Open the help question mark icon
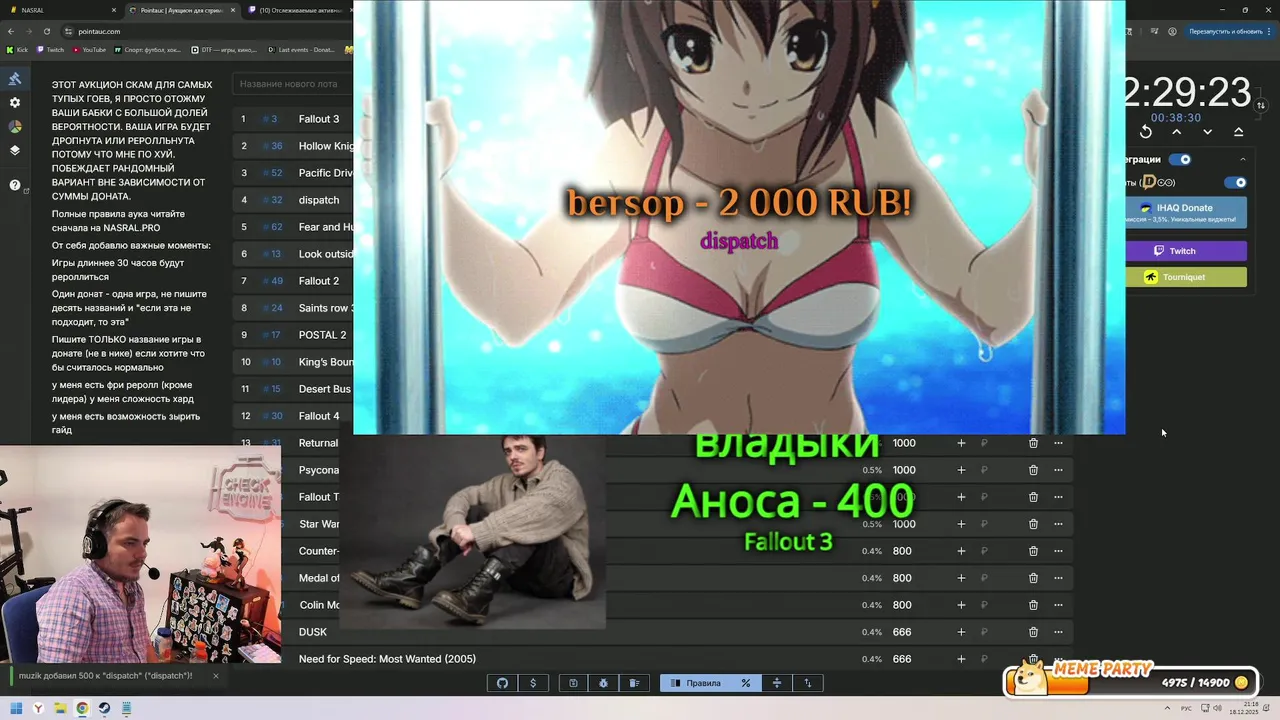Image resolution: width=1280 pixels, height=720 pixels. coord(15,185)
